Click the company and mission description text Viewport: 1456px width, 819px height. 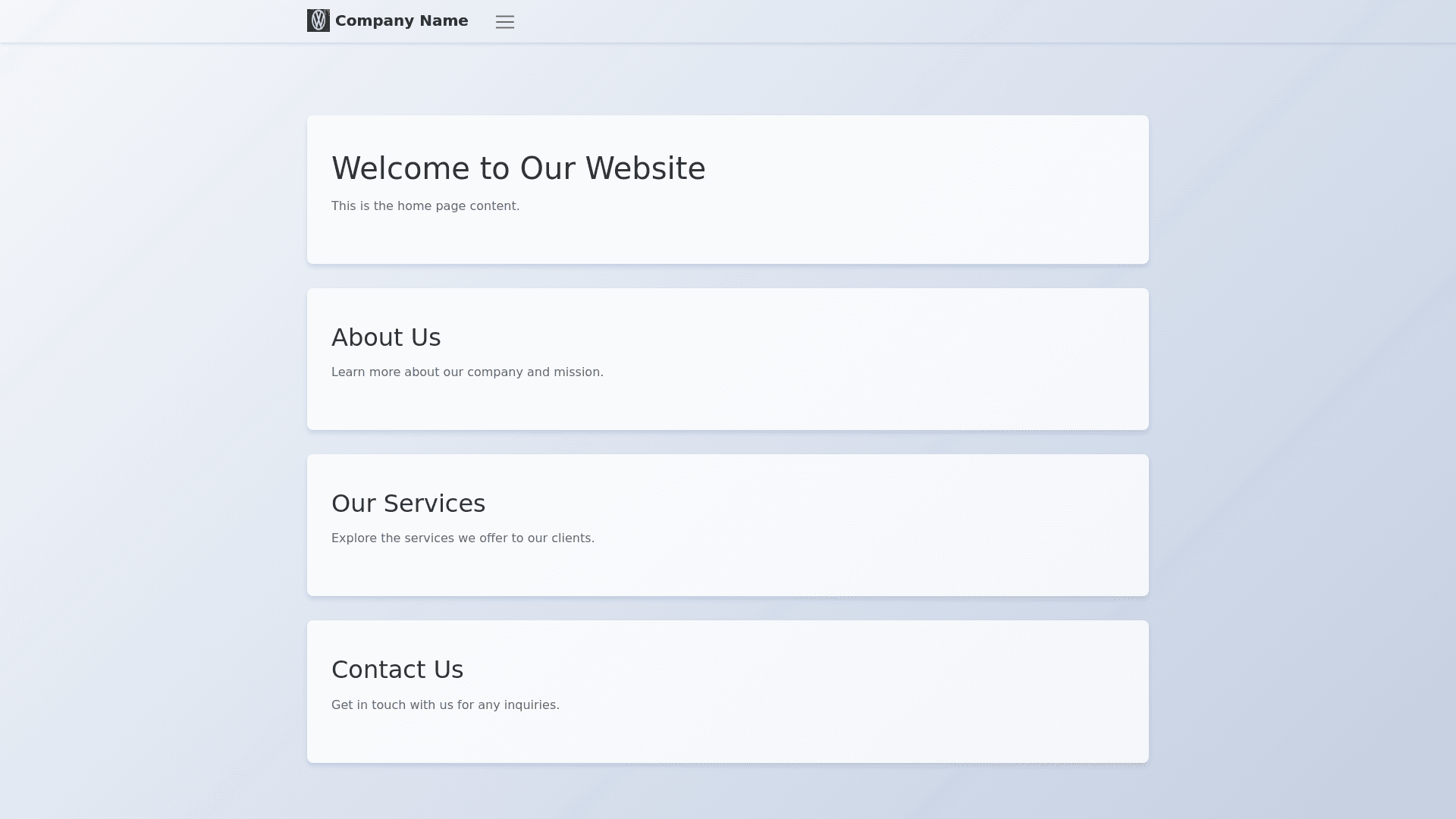[467, 372]
